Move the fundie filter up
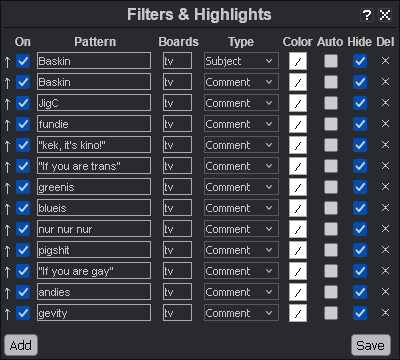 pyautogui.click(x=8, y=125)
